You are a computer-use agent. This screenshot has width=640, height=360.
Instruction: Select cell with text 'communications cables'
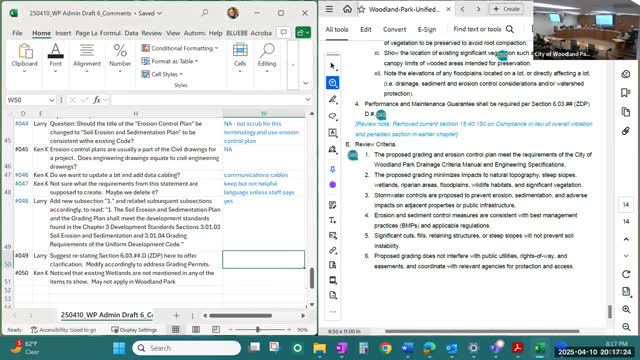264,175
